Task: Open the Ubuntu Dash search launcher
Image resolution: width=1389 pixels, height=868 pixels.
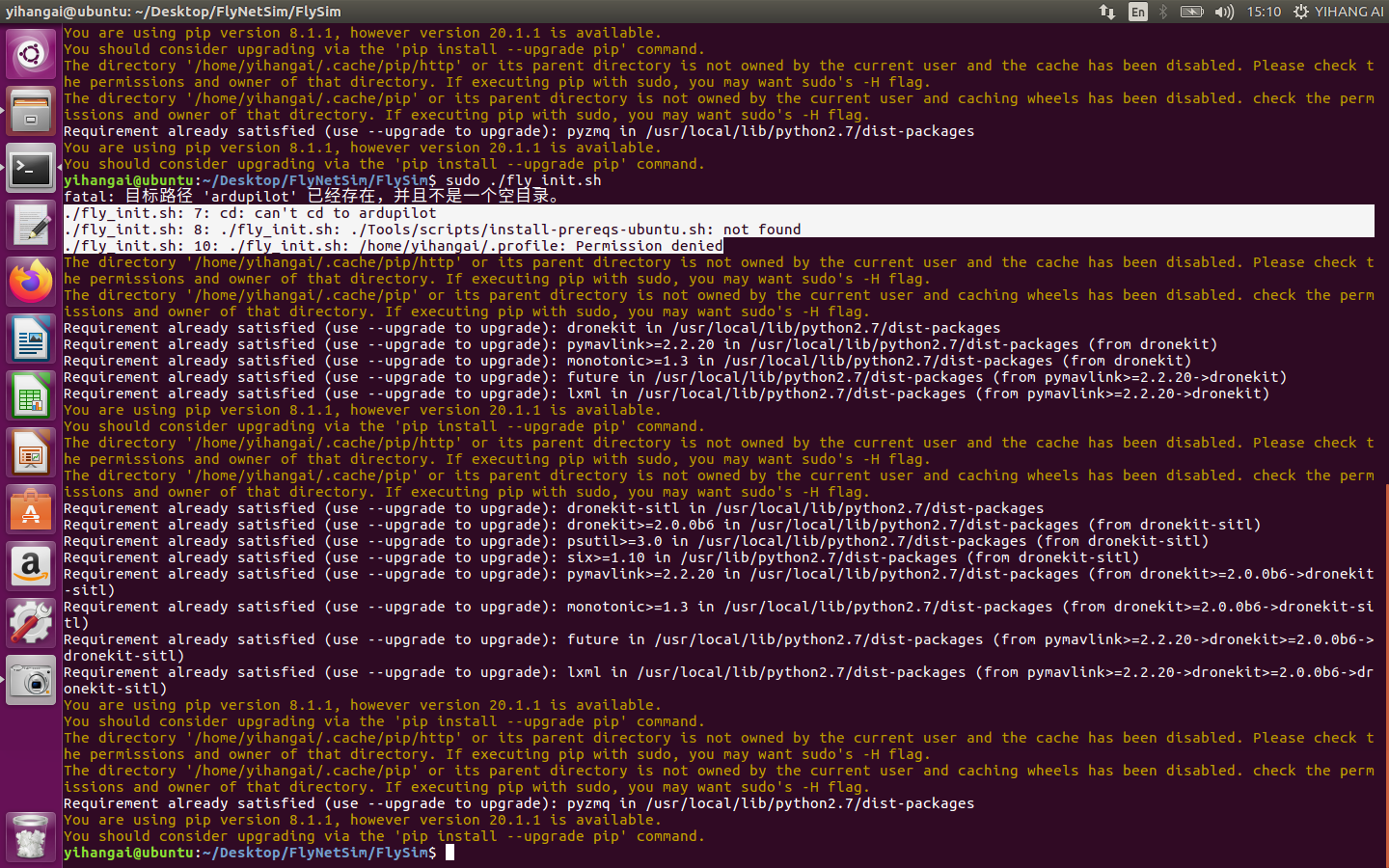Action: pos(31,54)
